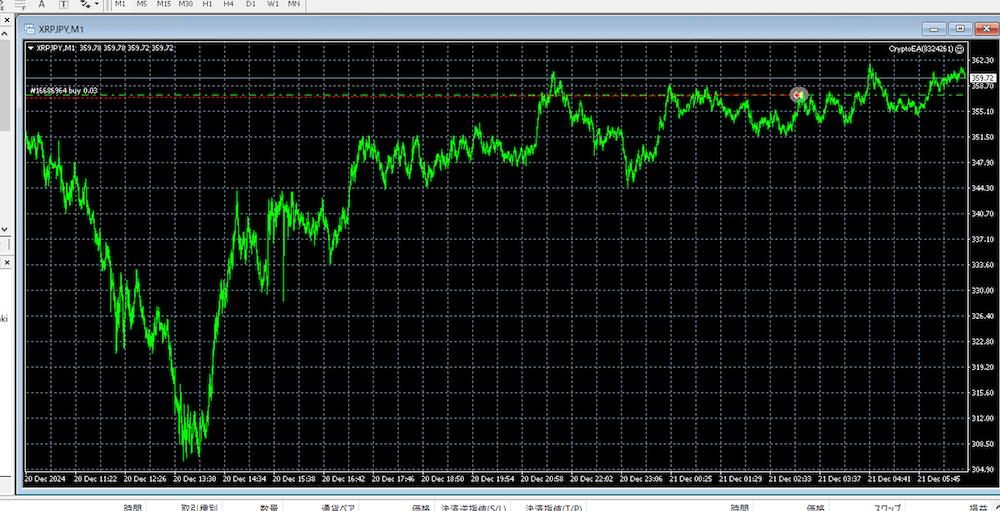
Task: Change to the D1 daily timeframe
Action: tap(250, 4)
